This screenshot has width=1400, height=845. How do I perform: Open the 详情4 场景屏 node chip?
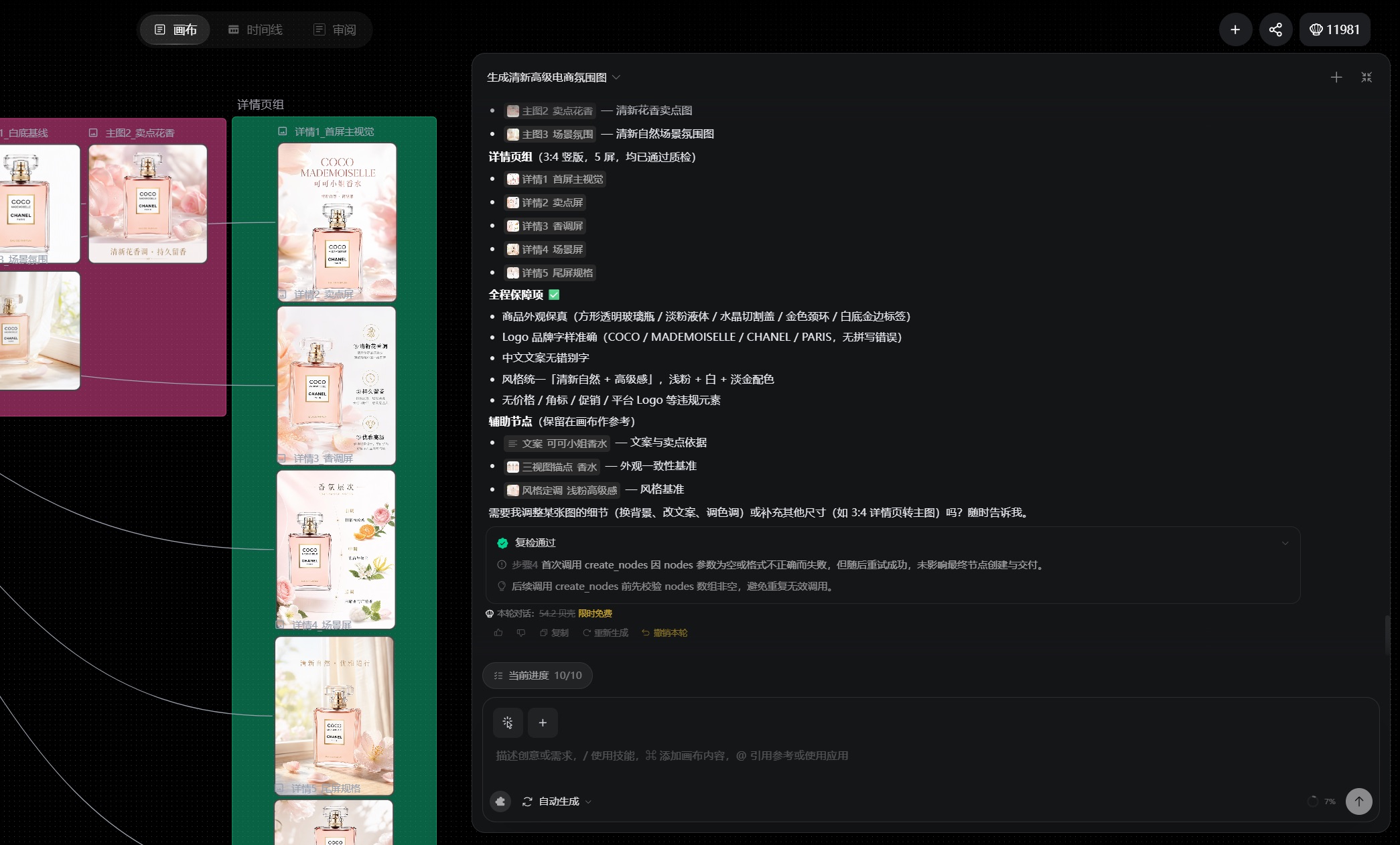pyautogui.click(x=545, y=249)
